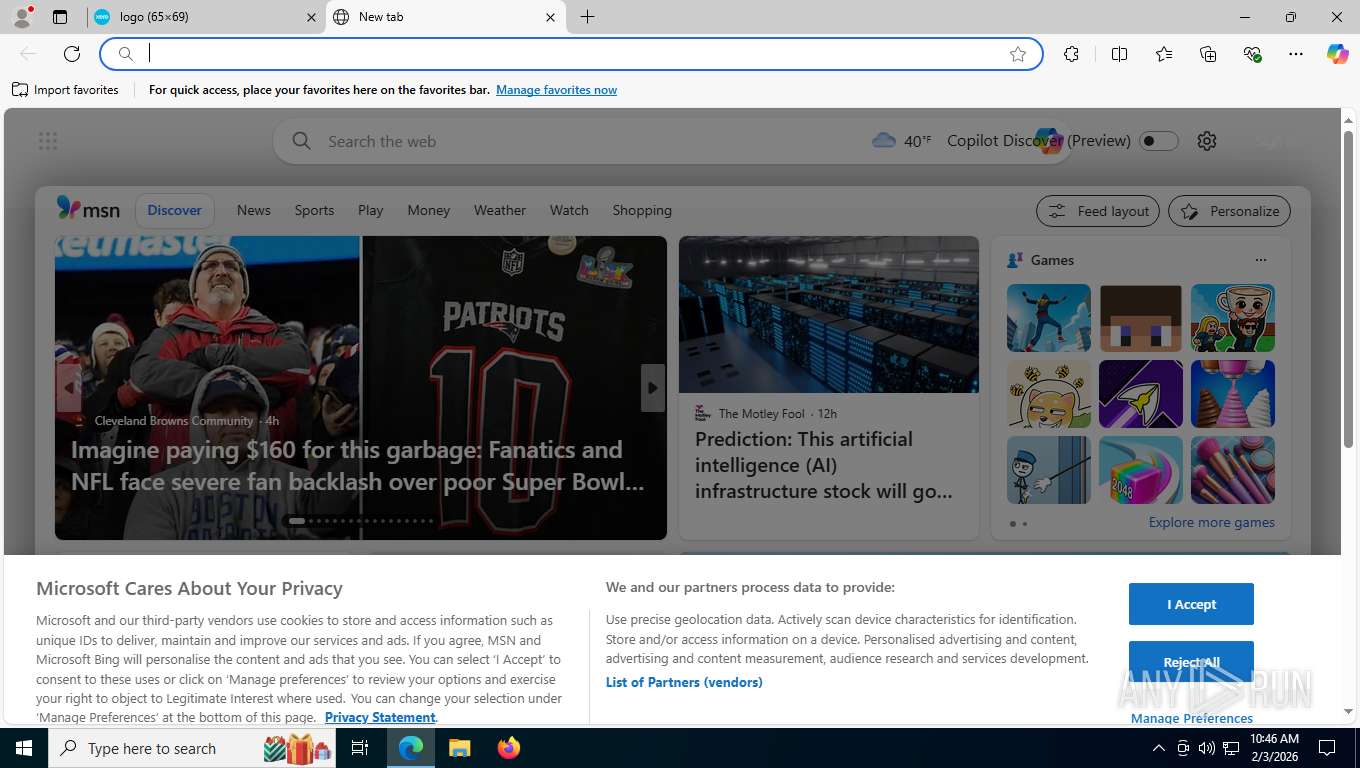Viewport: 1360px width, 768px height.
Task: Open the Favorites list icon
Action: pyautogui.click(x=1164, y=54)
